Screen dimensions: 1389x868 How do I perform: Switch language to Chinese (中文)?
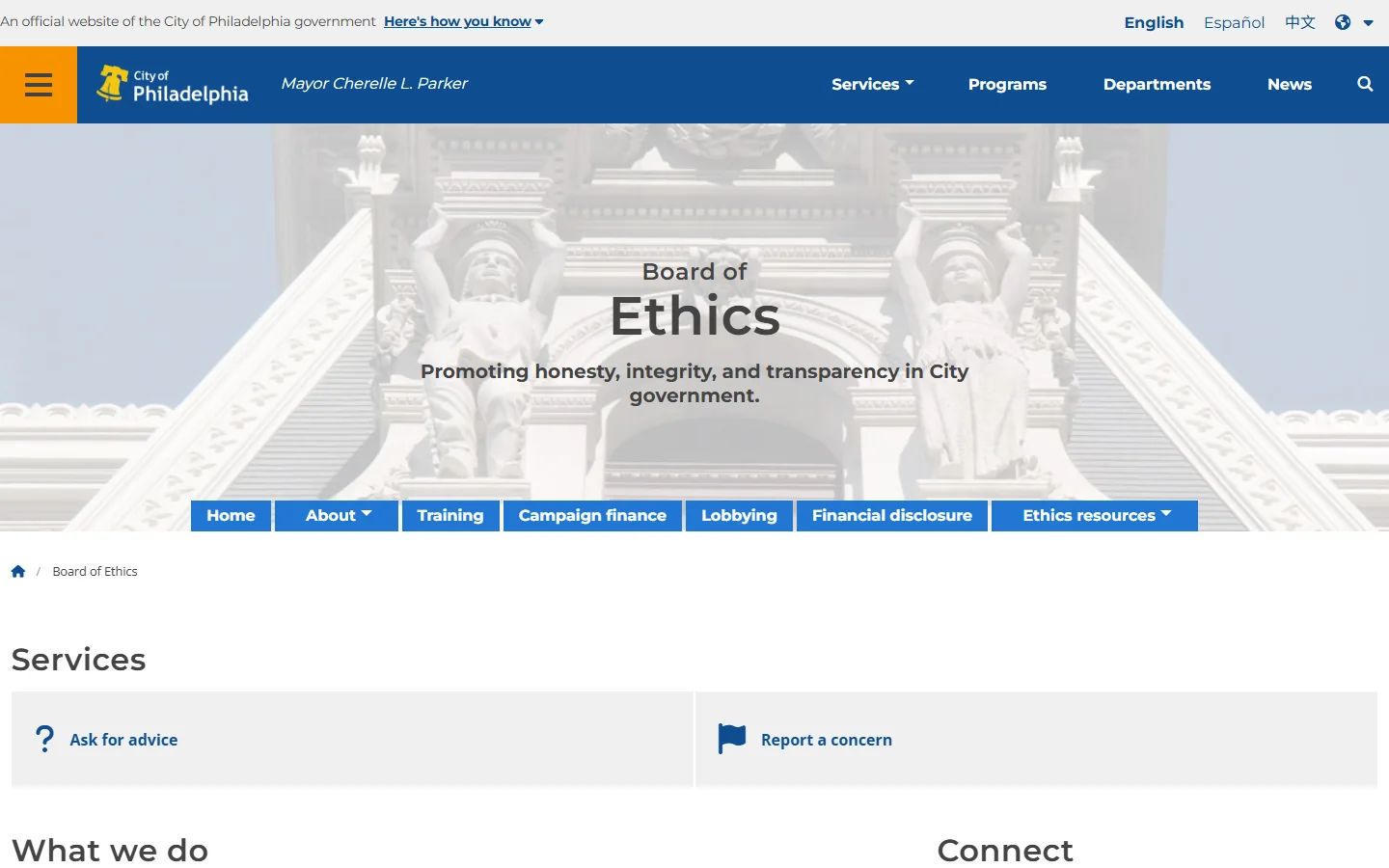tap(1300, 22)
